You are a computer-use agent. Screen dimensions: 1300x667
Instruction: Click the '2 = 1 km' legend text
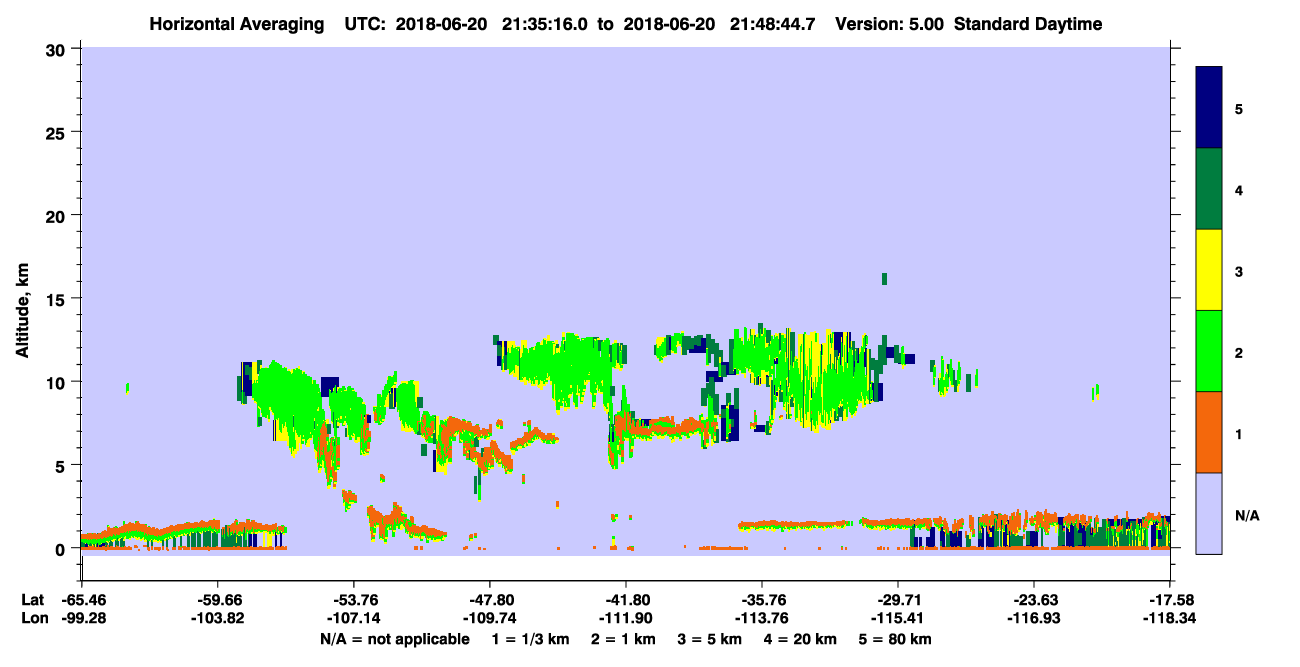623,638
